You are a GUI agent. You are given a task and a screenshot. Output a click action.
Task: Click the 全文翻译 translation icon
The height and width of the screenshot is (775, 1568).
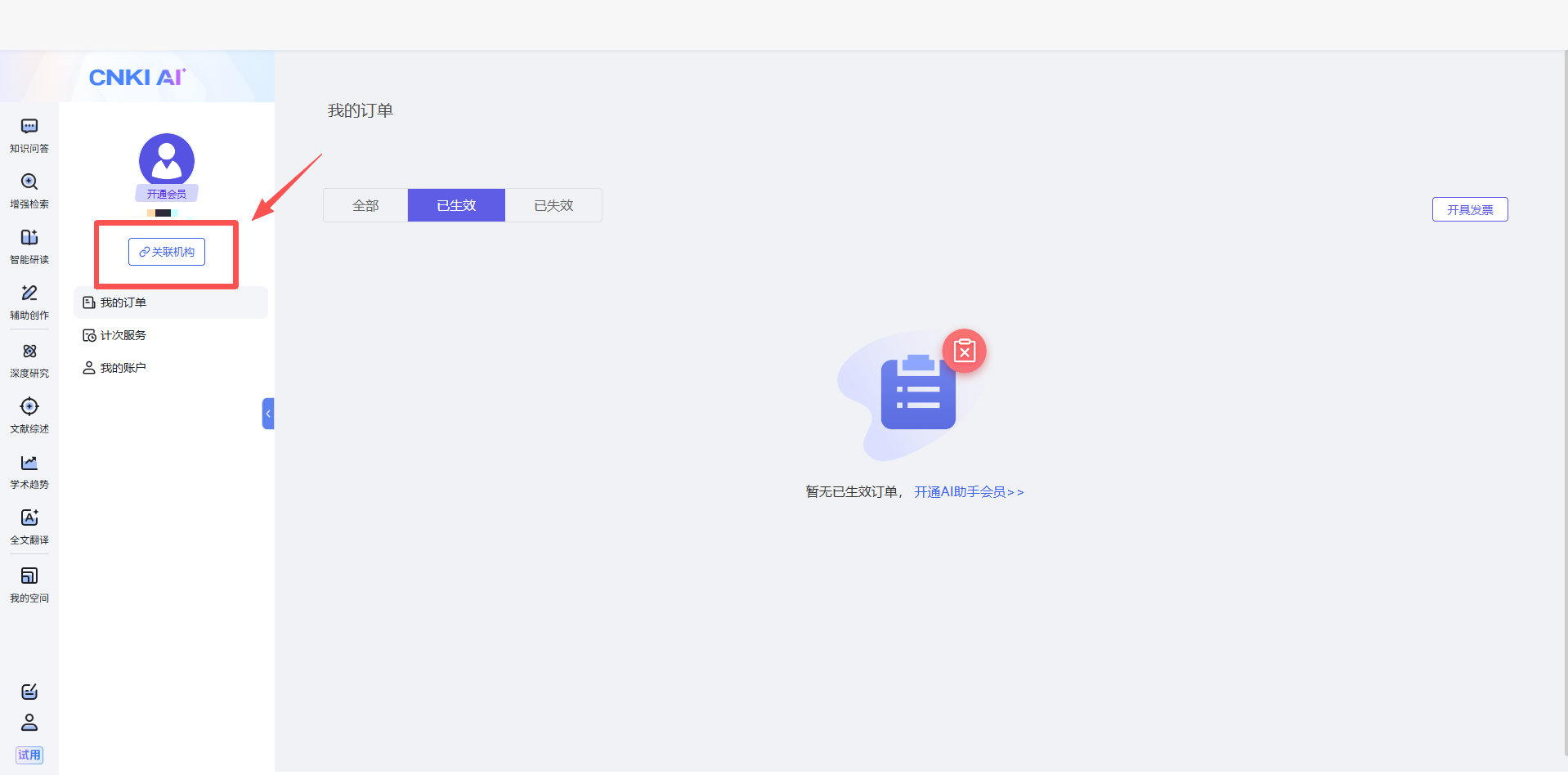(x=29, y=518)
